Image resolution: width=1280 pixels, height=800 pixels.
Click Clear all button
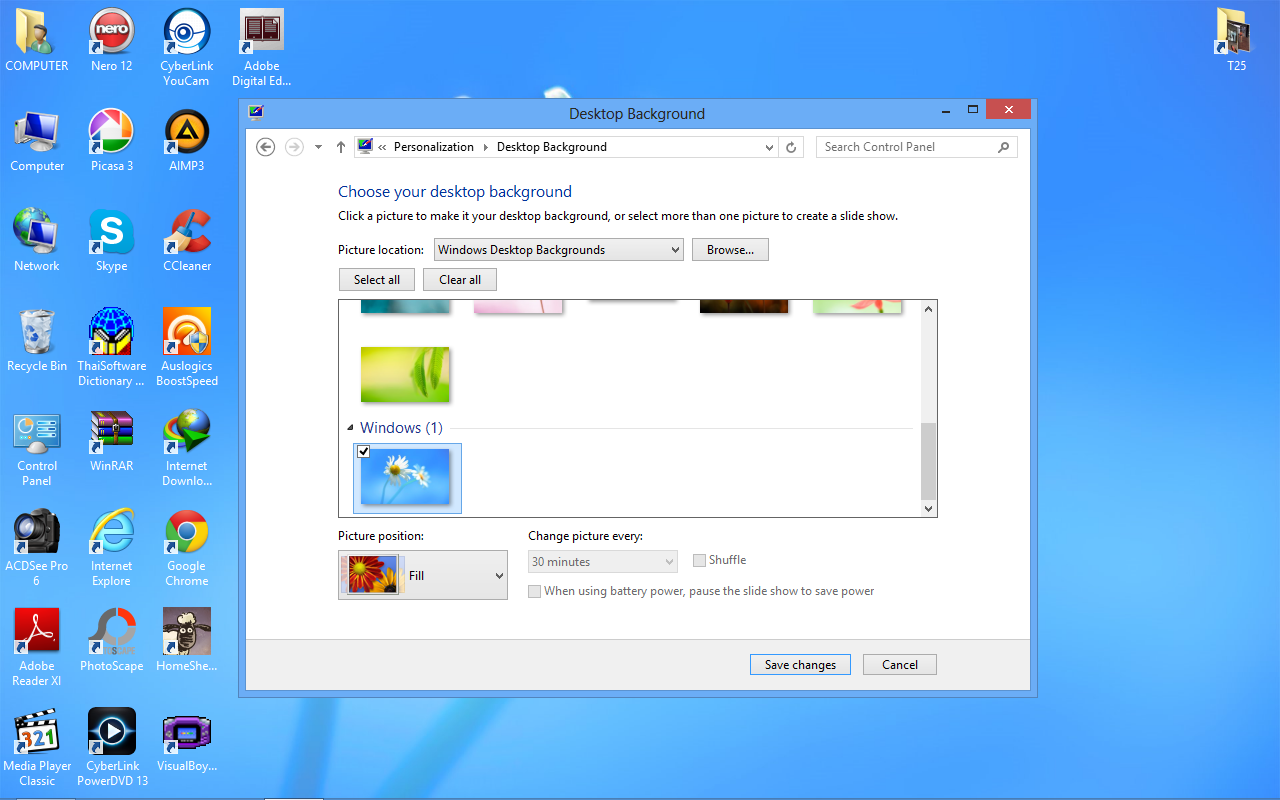(460, 280)
